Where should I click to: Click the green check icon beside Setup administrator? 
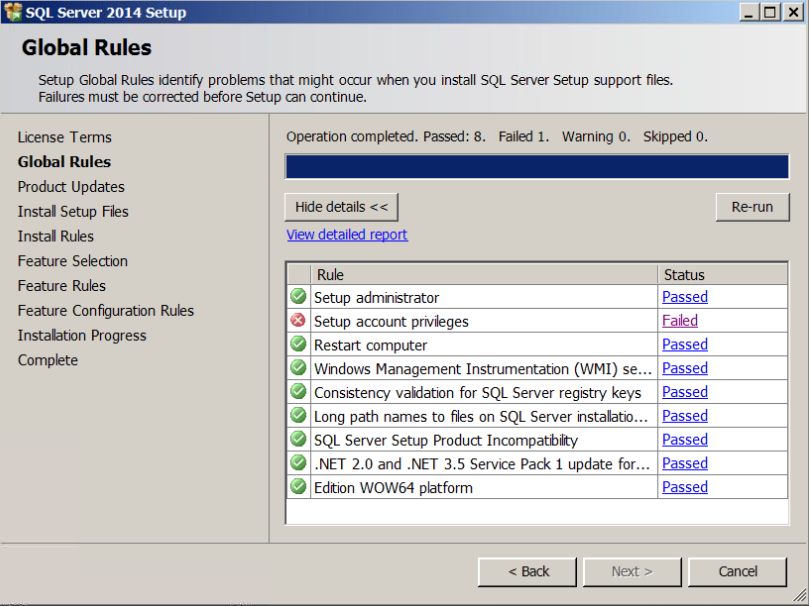(298, 297)
